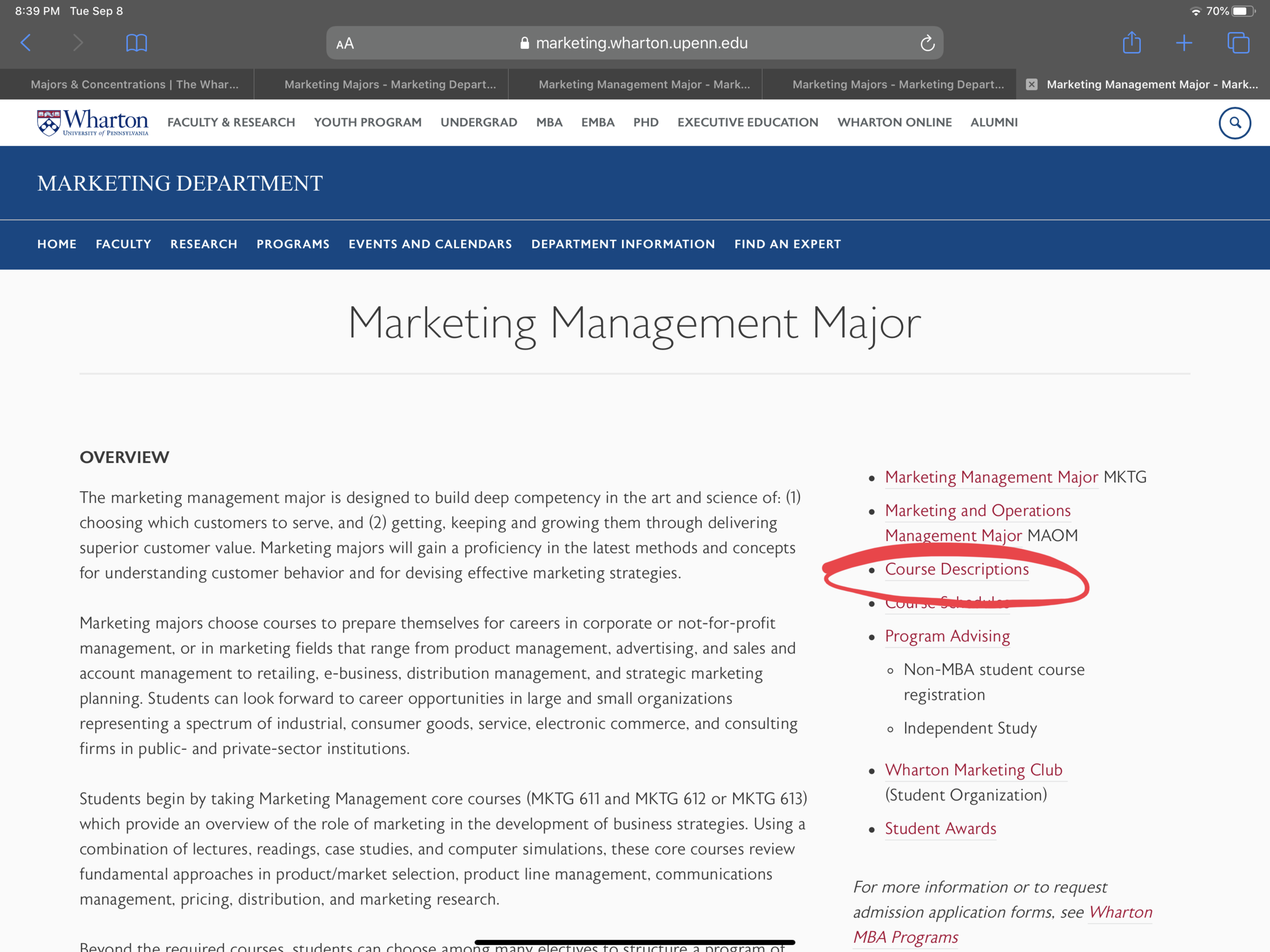Open the Course Descriptions link
This screenshot has height=952, width=1270.
(x=957, y=569)
